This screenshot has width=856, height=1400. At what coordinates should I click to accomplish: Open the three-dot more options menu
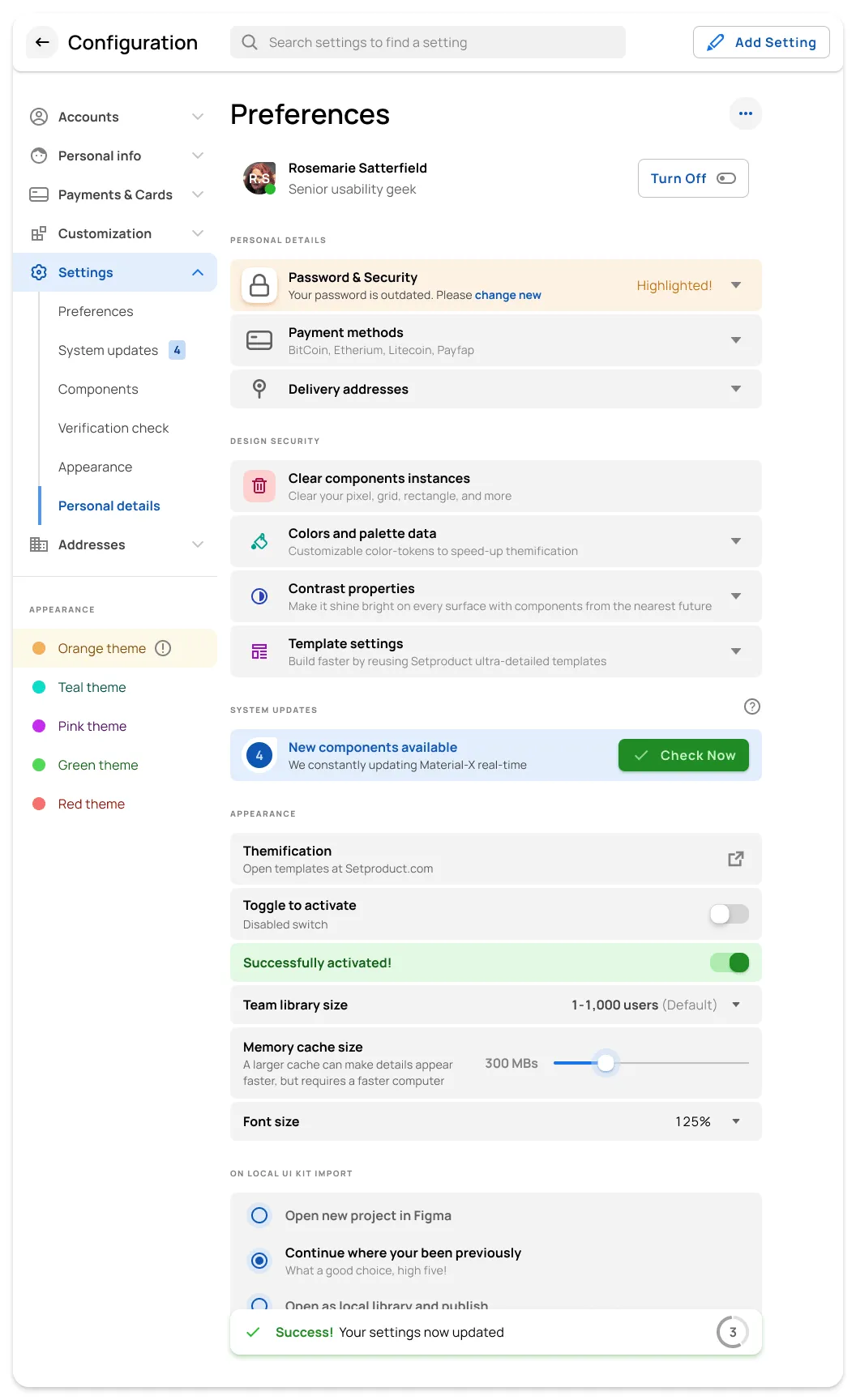(745, 113)
